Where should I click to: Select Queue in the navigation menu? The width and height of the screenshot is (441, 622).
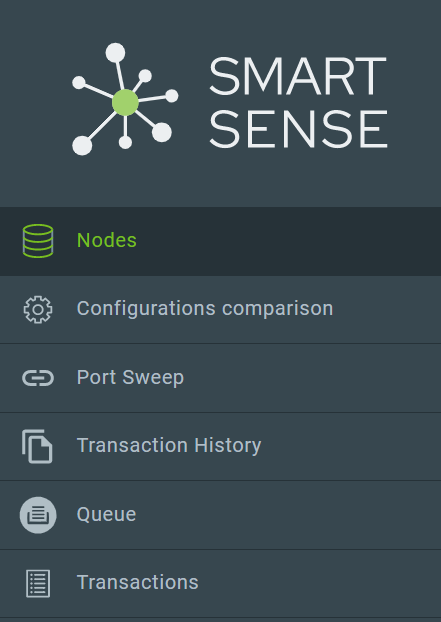point(220,515)
